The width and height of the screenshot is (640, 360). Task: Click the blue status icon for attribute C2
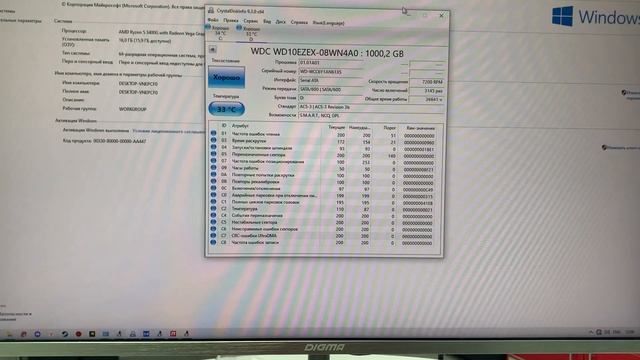tap(213, 208)
